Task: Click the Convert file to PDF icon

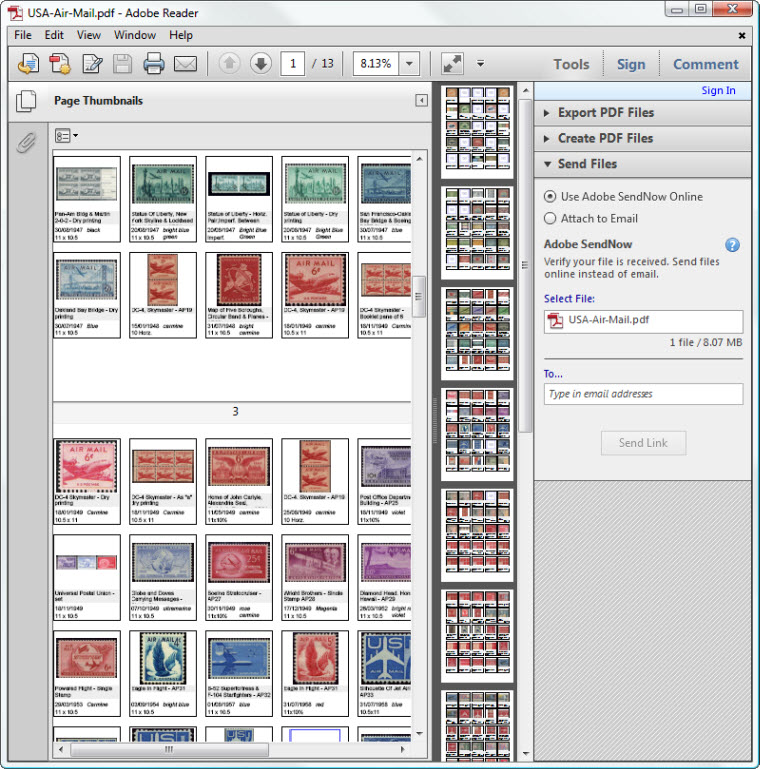Action: click(x=60, y=64)
